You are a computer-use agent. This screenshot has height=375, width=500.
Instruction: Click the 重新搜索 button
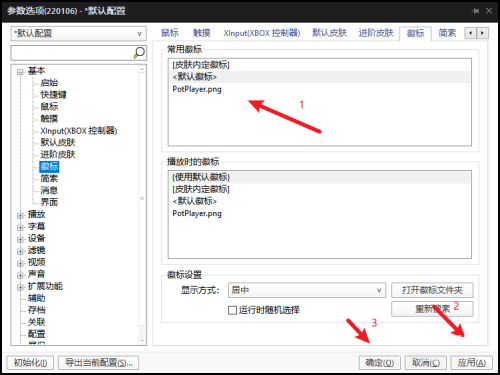(x=432, y=309)
